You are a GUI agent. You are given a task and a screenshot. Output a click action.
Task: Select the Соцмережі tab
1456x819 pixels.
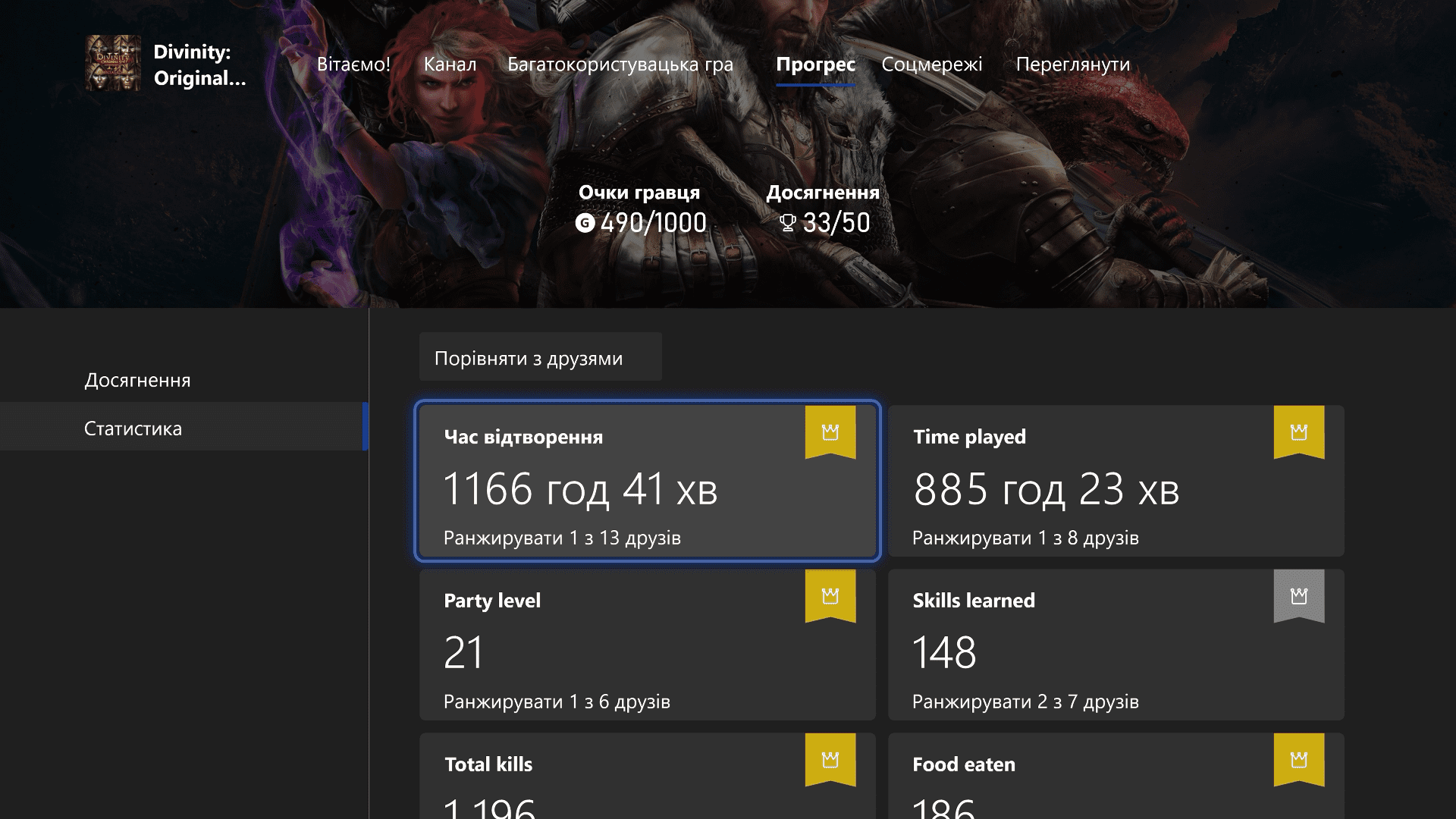(x=931, y=64)
